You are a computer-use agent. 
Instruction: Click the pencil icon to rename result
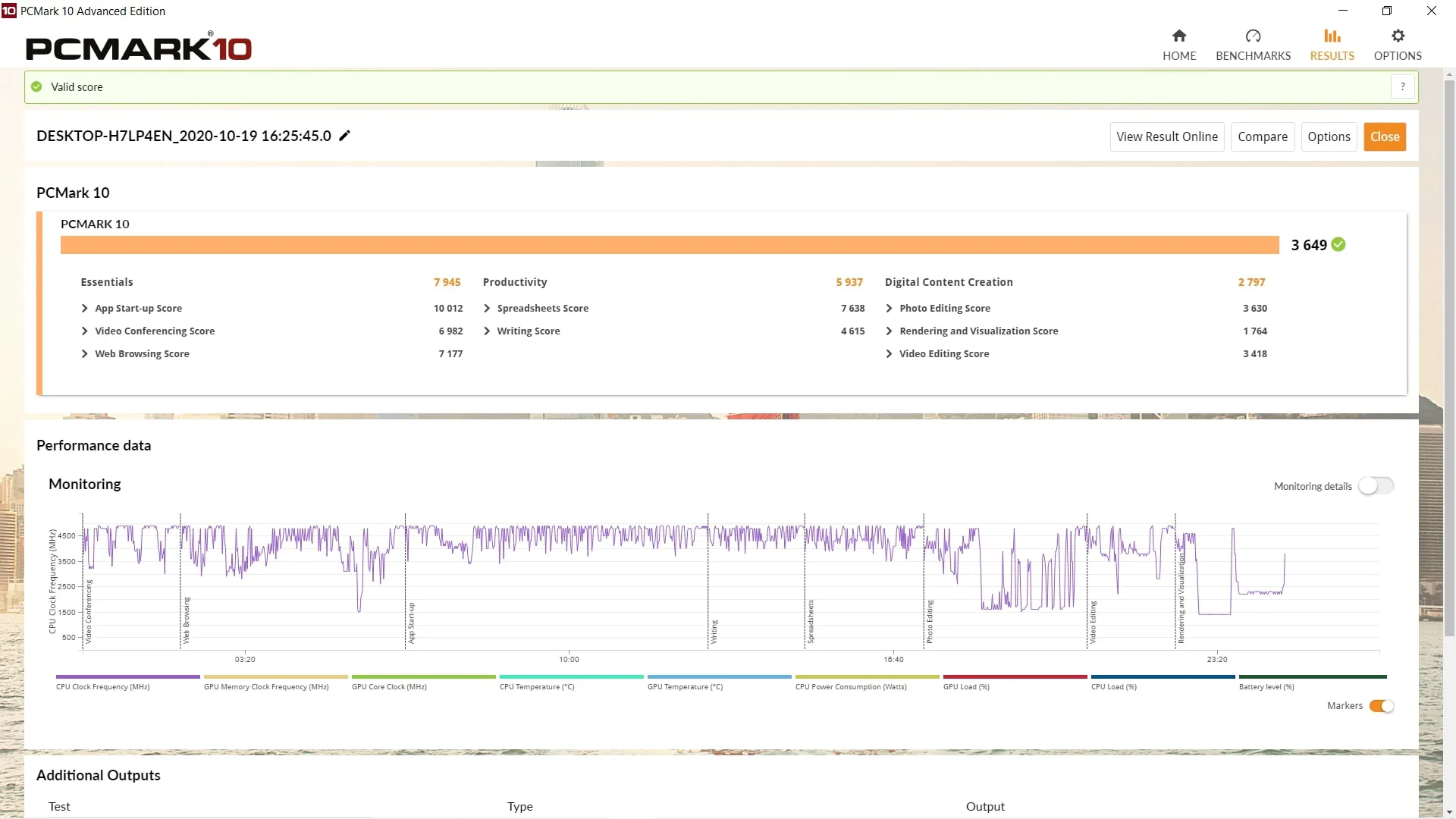pyautogui.click(x=344, y=136)
